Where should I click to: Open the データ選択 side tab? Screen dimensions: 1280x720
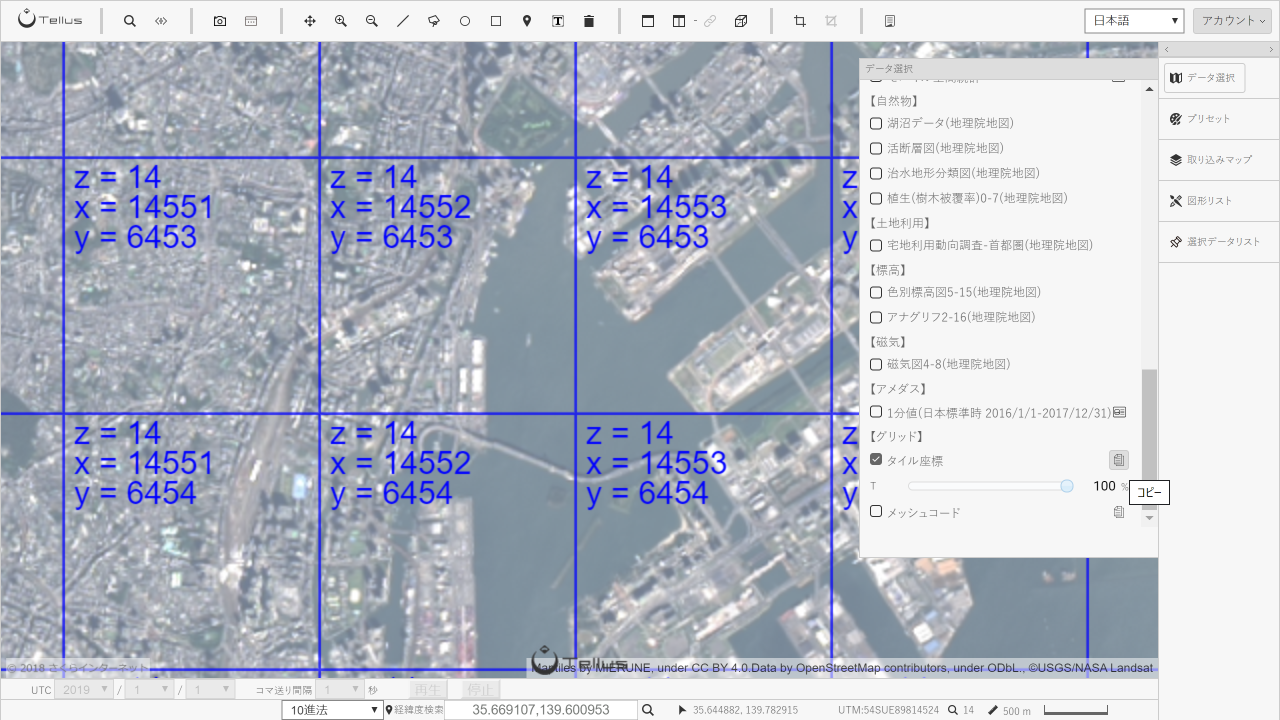point(1204,78)
